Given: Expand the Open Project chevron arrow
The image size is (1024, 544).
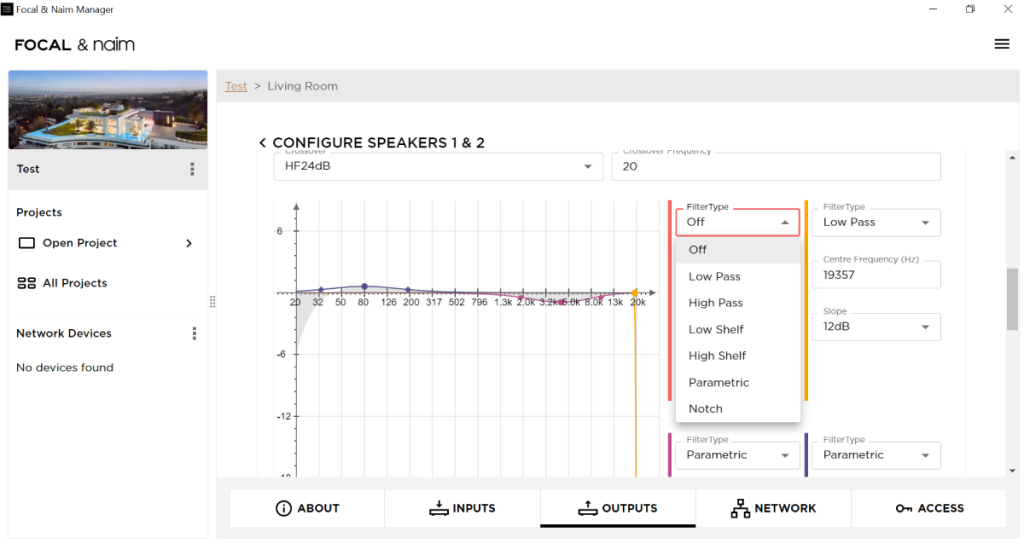Looking at the screenshot, I should click(x=189, y=243).
